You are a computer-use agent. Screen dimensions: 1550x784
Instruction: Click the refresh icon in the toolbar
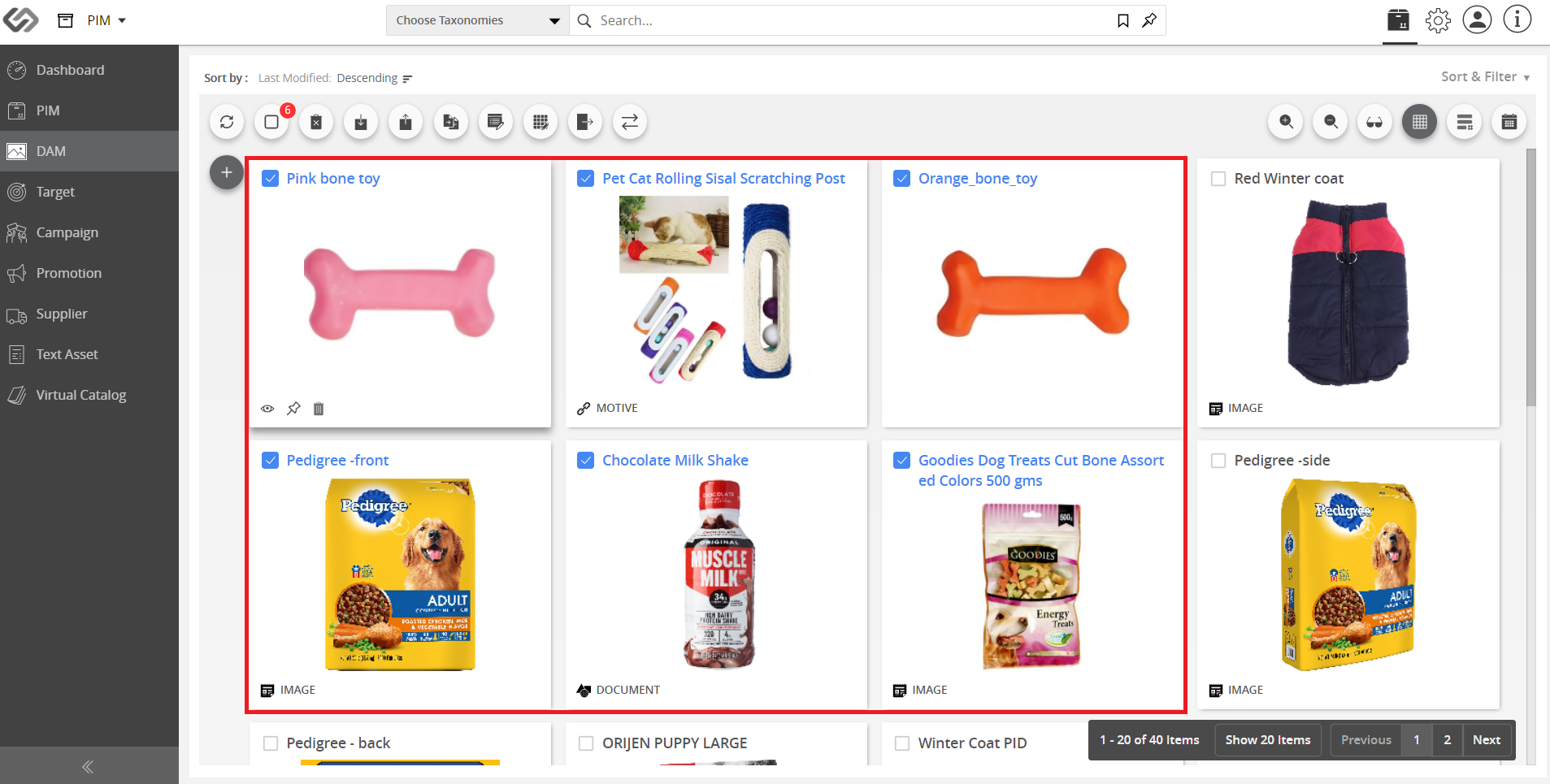pyautogui.click(x=227, y=122)
